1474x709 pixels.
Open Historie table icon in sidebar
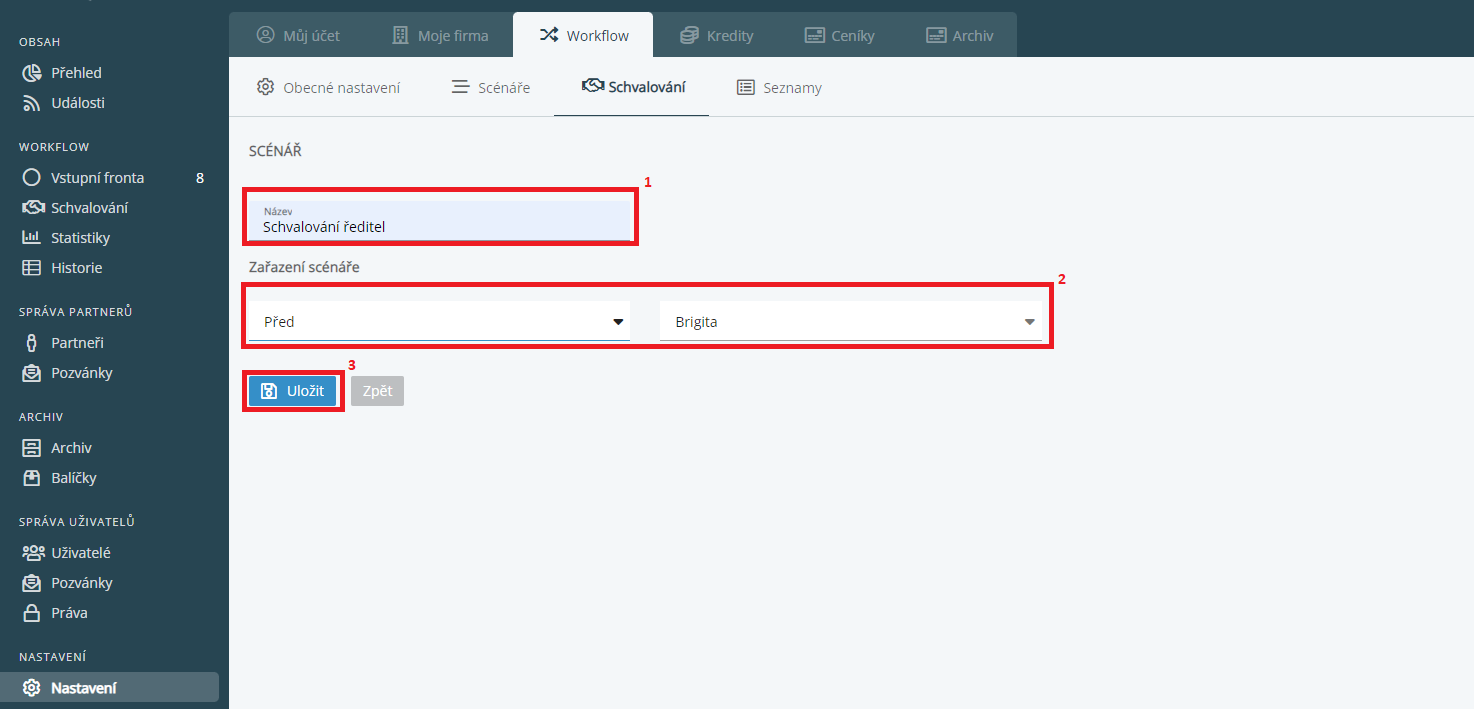point(32,268)
